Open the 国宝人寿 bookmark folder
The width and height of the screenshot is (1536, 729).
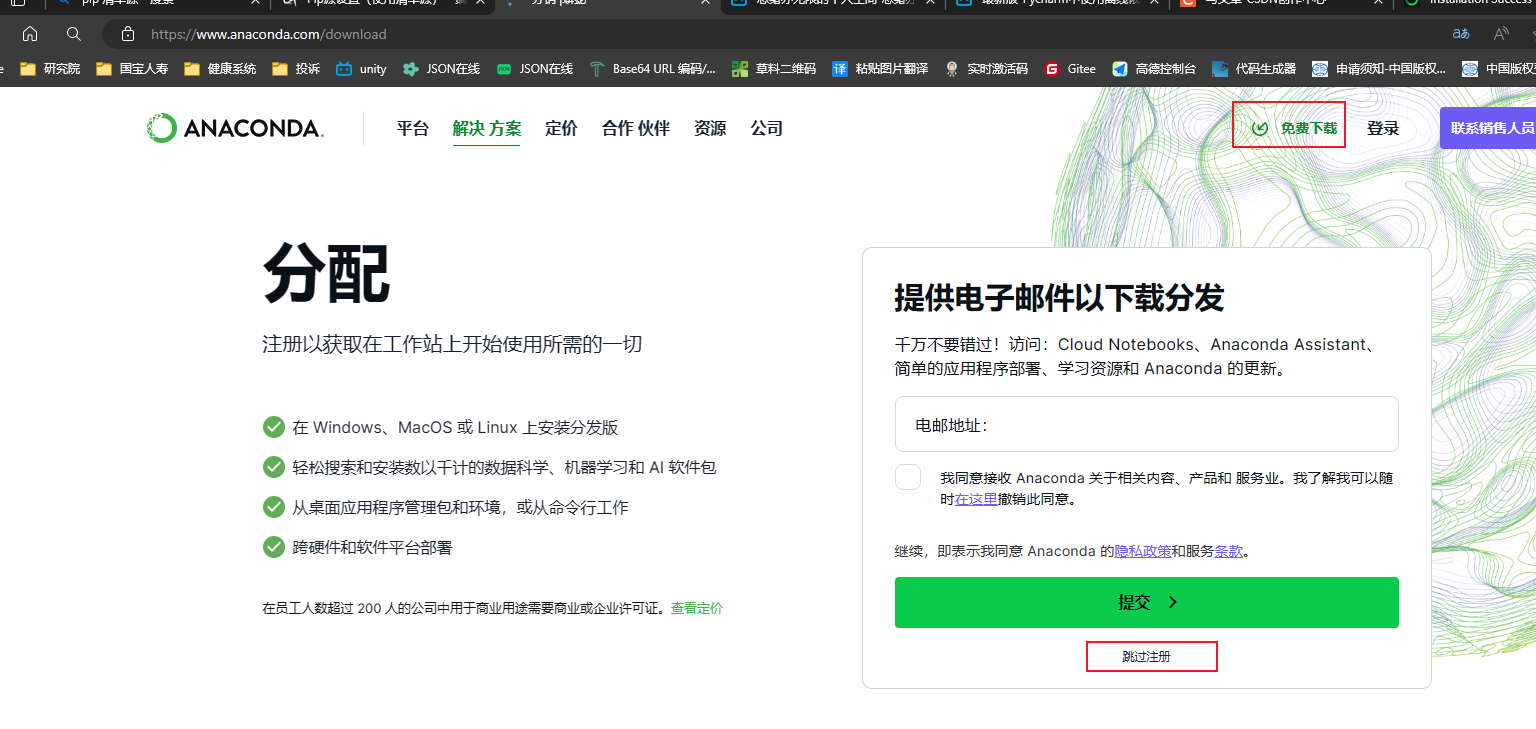coord(132,69)
